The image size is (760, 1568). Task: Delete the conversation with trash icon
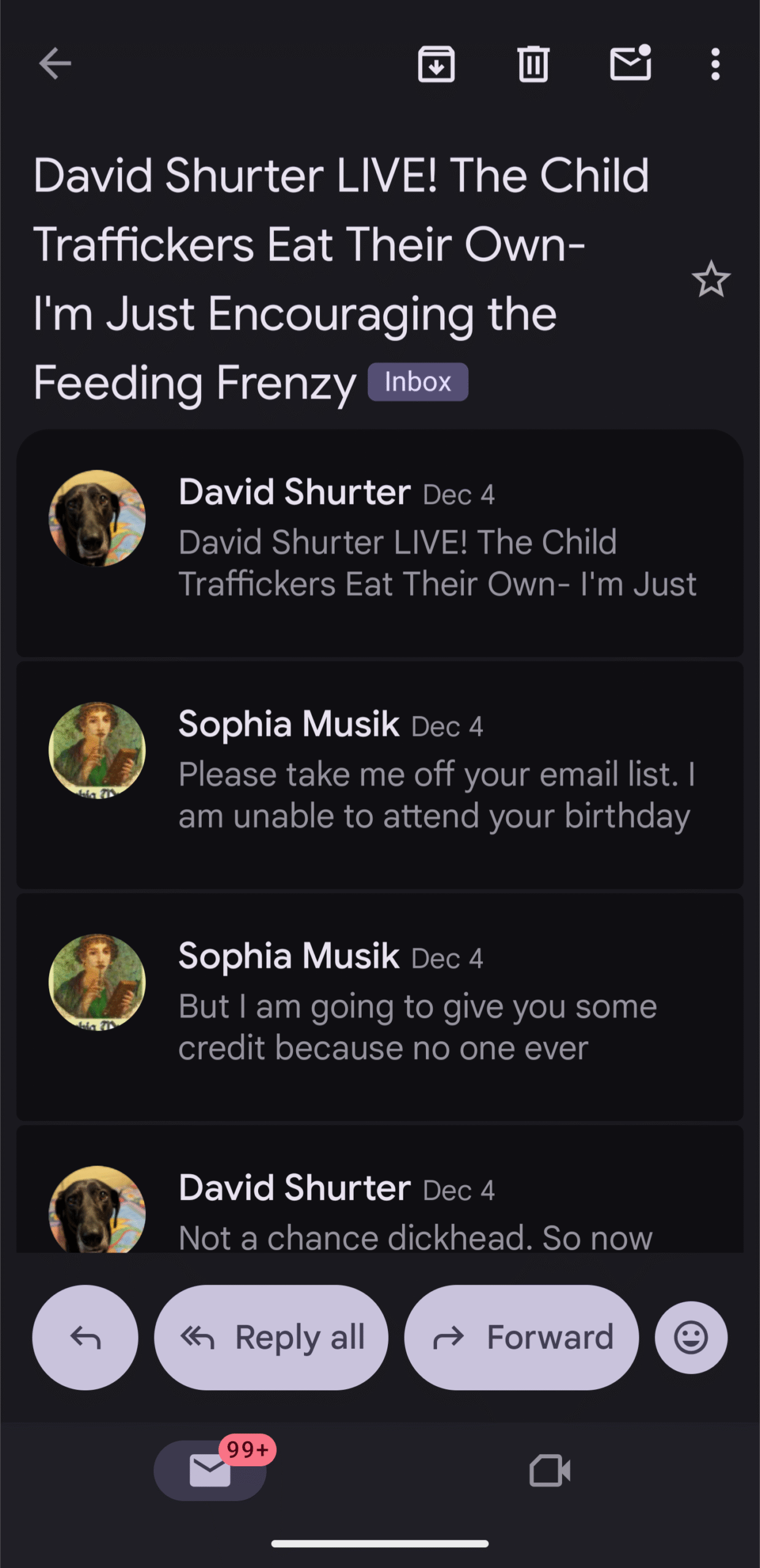pyautogui.click(x=533, y=64)
